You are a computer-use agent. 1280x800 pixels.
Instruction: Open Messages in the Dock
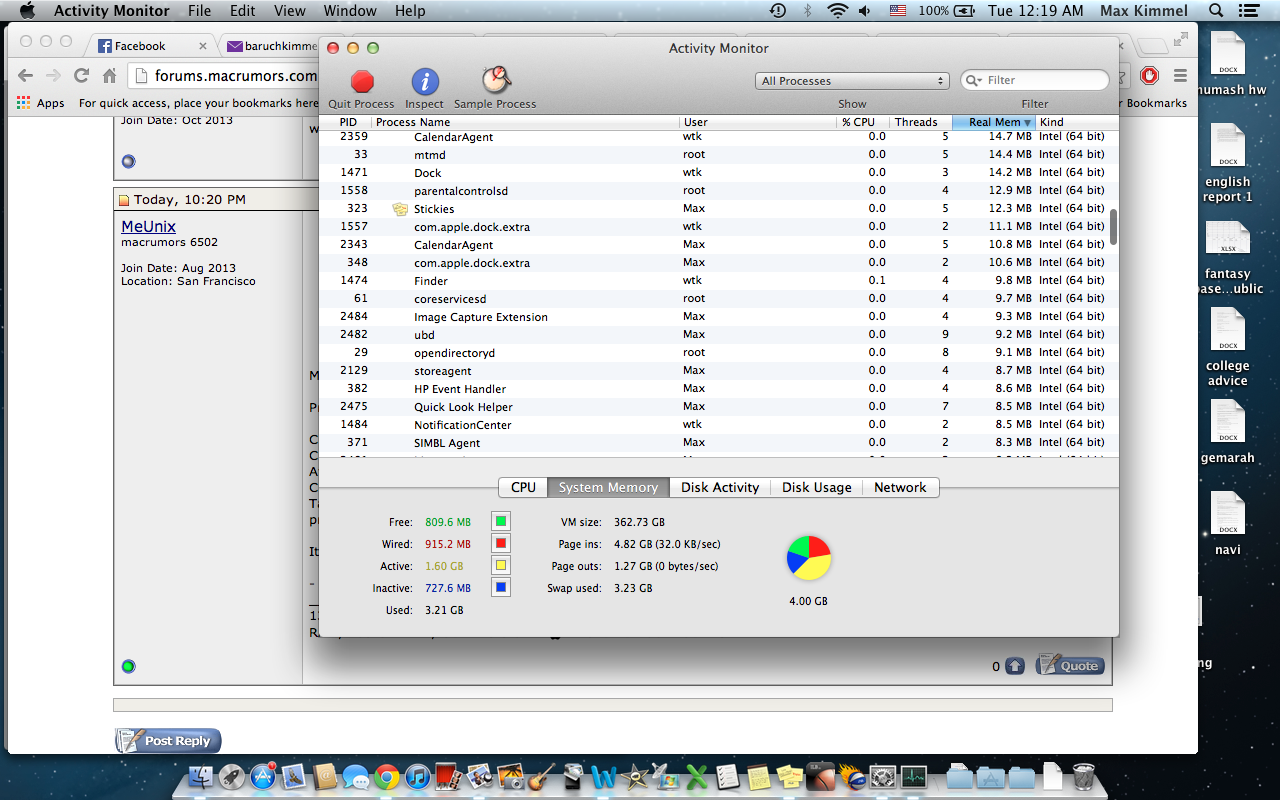coord(355,776)
